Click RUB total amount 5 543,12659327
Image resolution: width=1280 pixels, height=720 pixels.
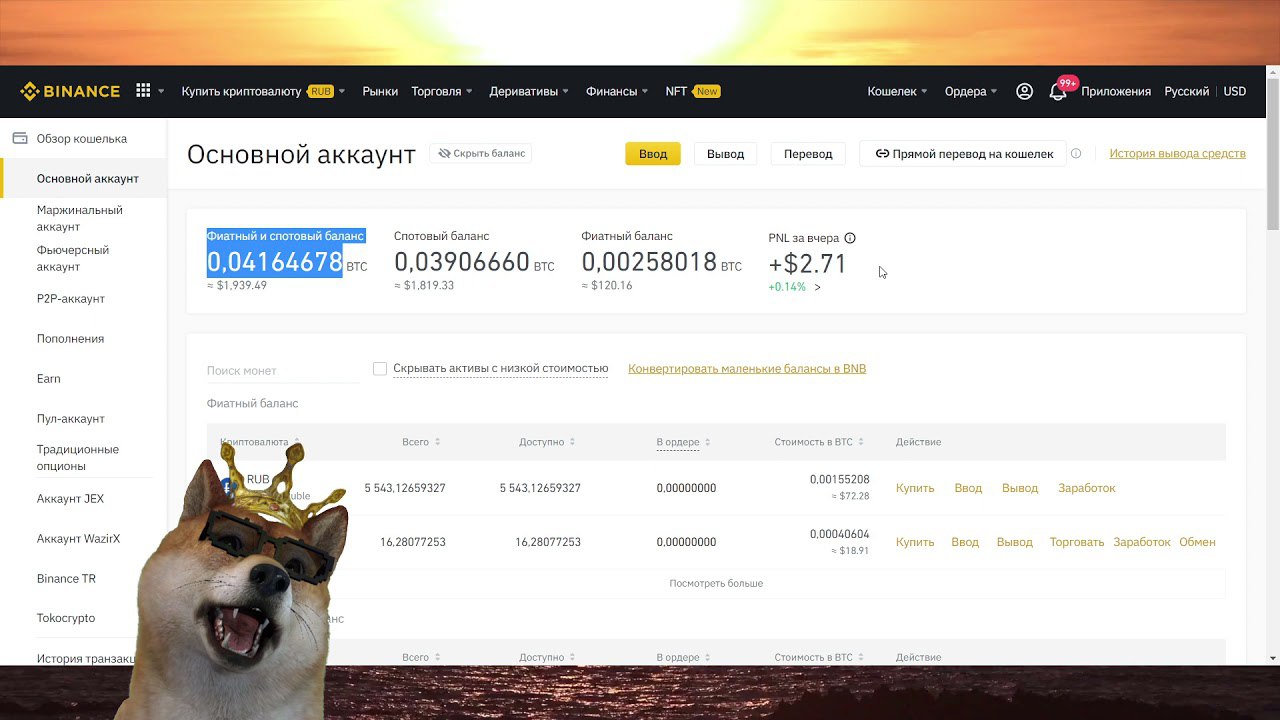(405, 488)
